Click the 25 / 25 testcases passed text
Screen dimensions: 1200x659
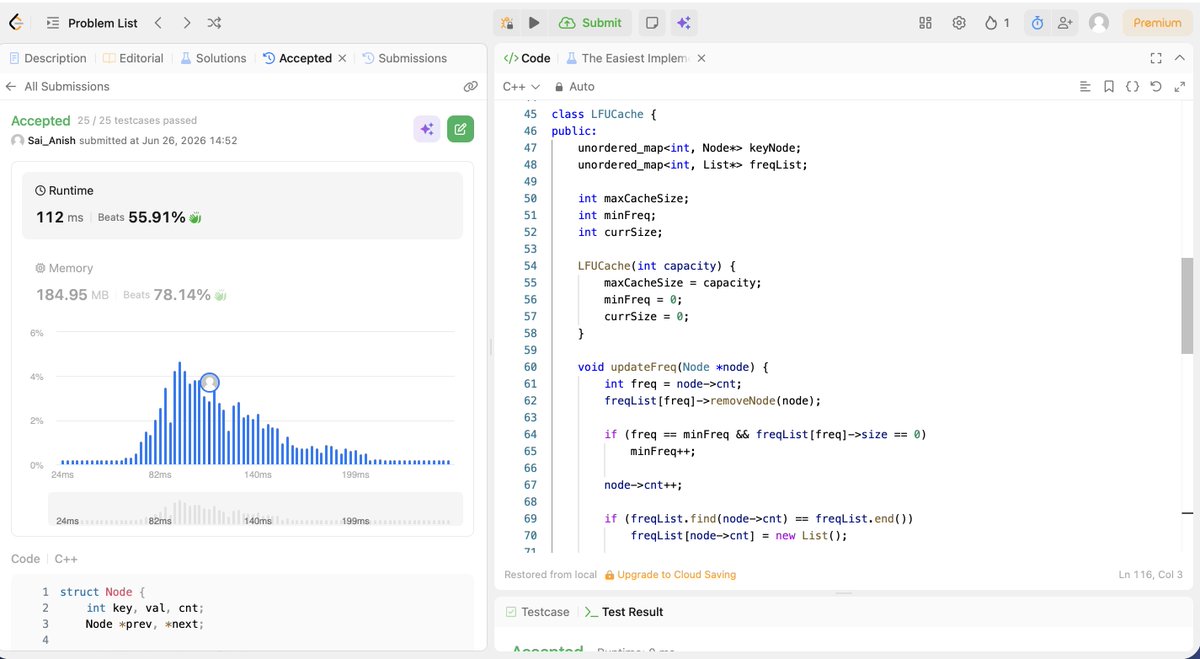coord(137,121)
